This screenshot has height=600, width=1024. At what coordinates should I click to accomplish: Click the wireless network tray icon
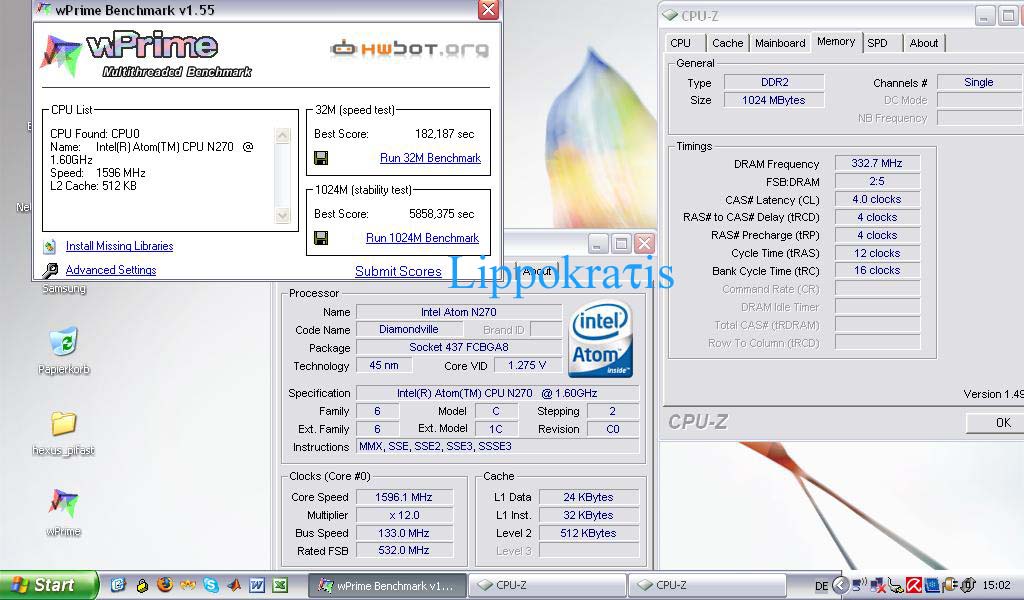(x=859, y=585)
